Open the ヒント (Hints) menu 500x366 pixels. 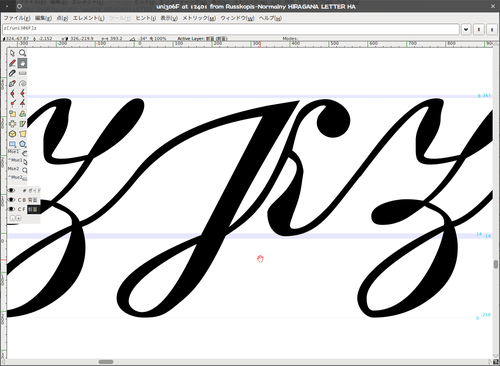(x=146, y=18)
